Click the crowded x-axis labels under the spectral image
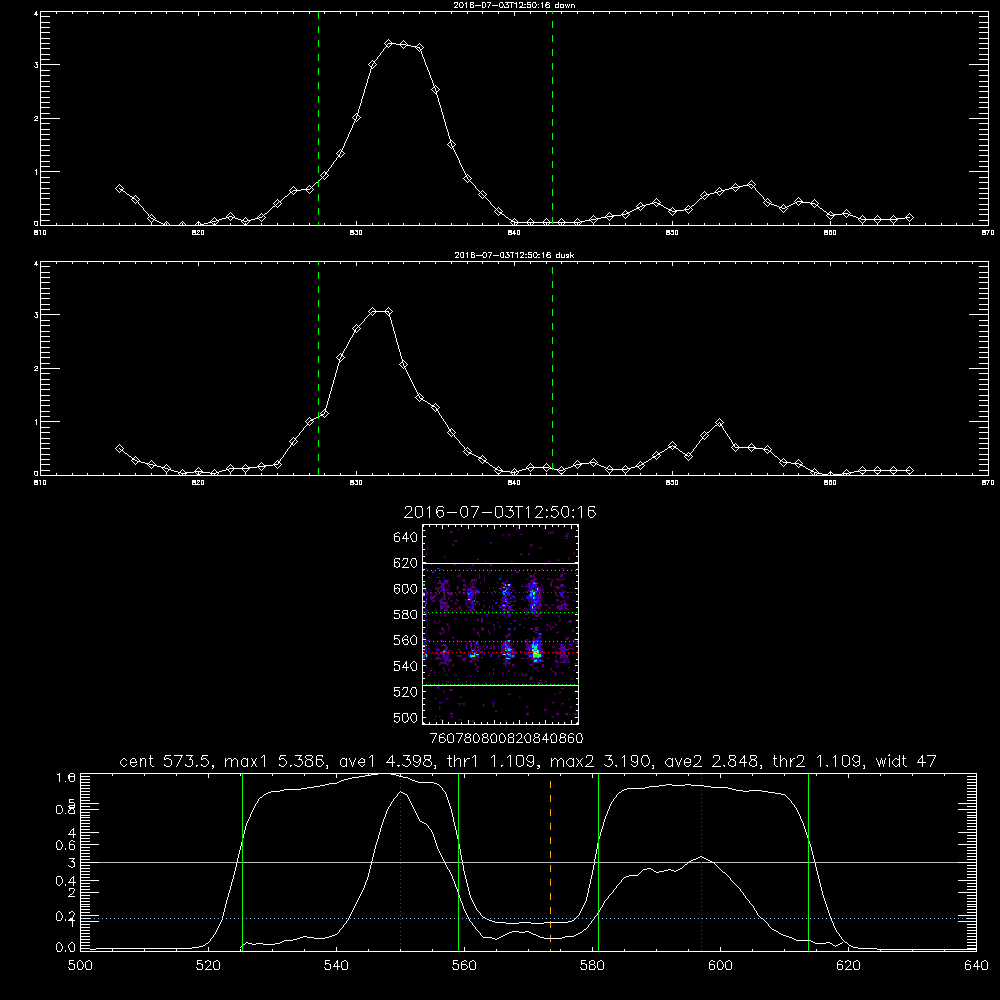Viewport: 1000px width, 1000px height. (x=506, y=739)
